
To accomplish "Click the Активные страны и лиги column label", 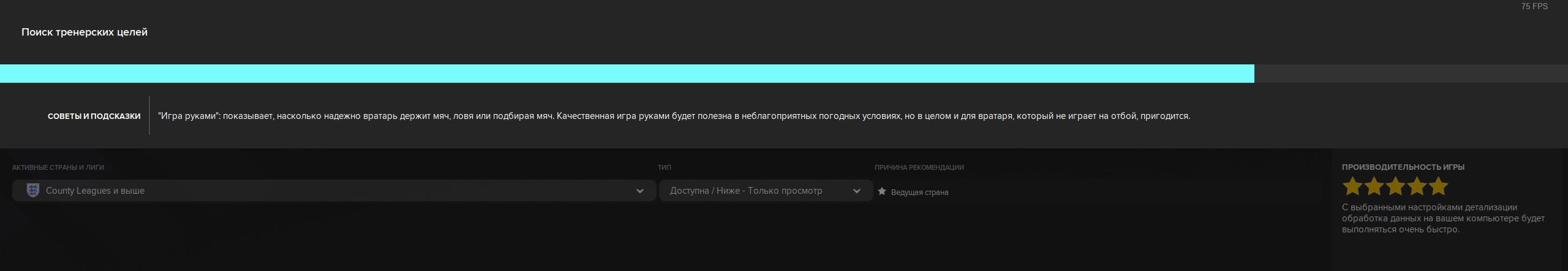I will pos(58,167).
